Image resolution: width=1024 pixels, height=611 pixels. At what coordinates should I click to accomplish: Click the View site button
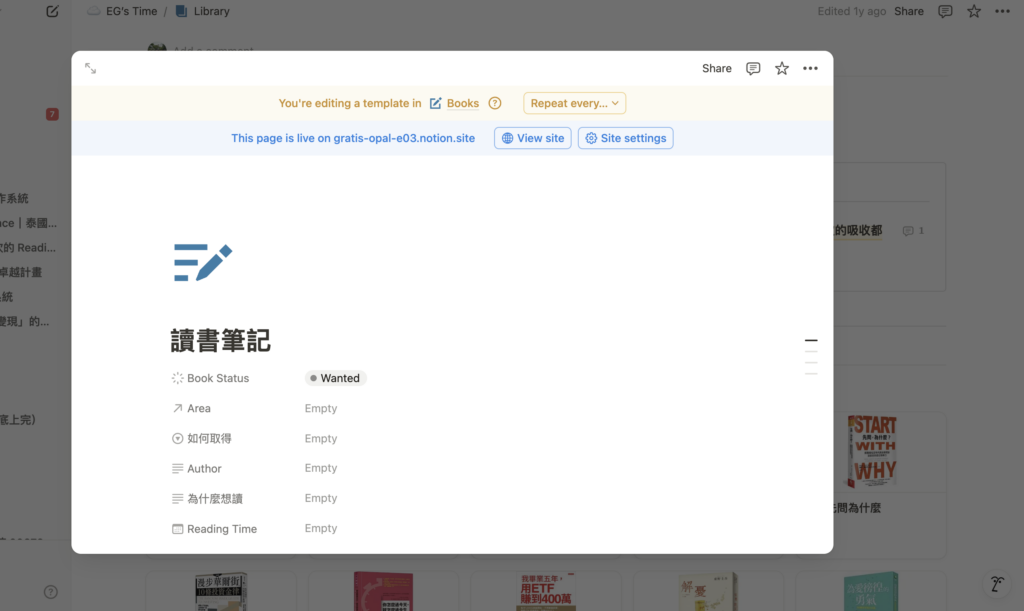[x=533, y=138]
